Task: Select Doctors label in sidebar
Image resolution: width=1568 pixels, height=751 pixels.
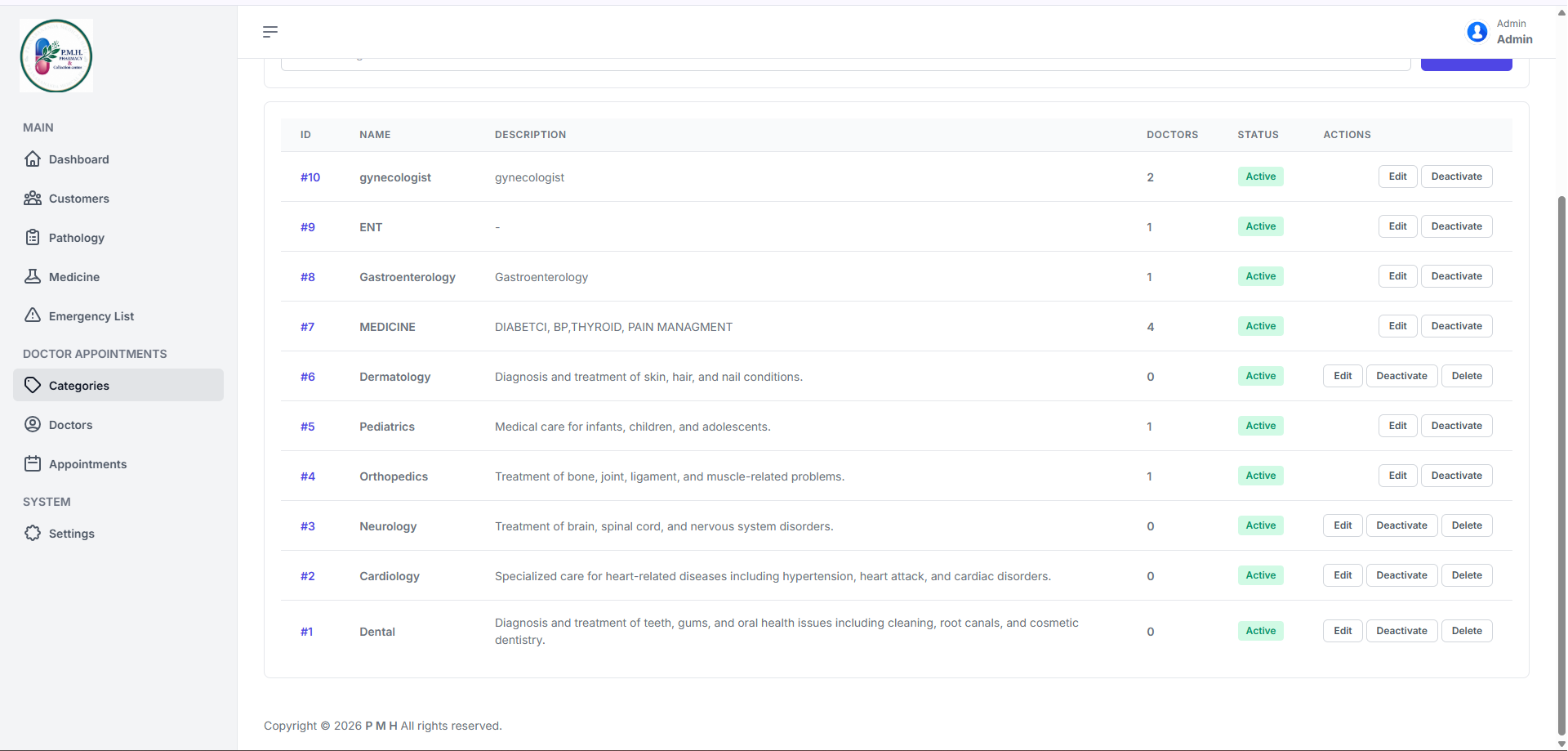Action: [70, 425]
